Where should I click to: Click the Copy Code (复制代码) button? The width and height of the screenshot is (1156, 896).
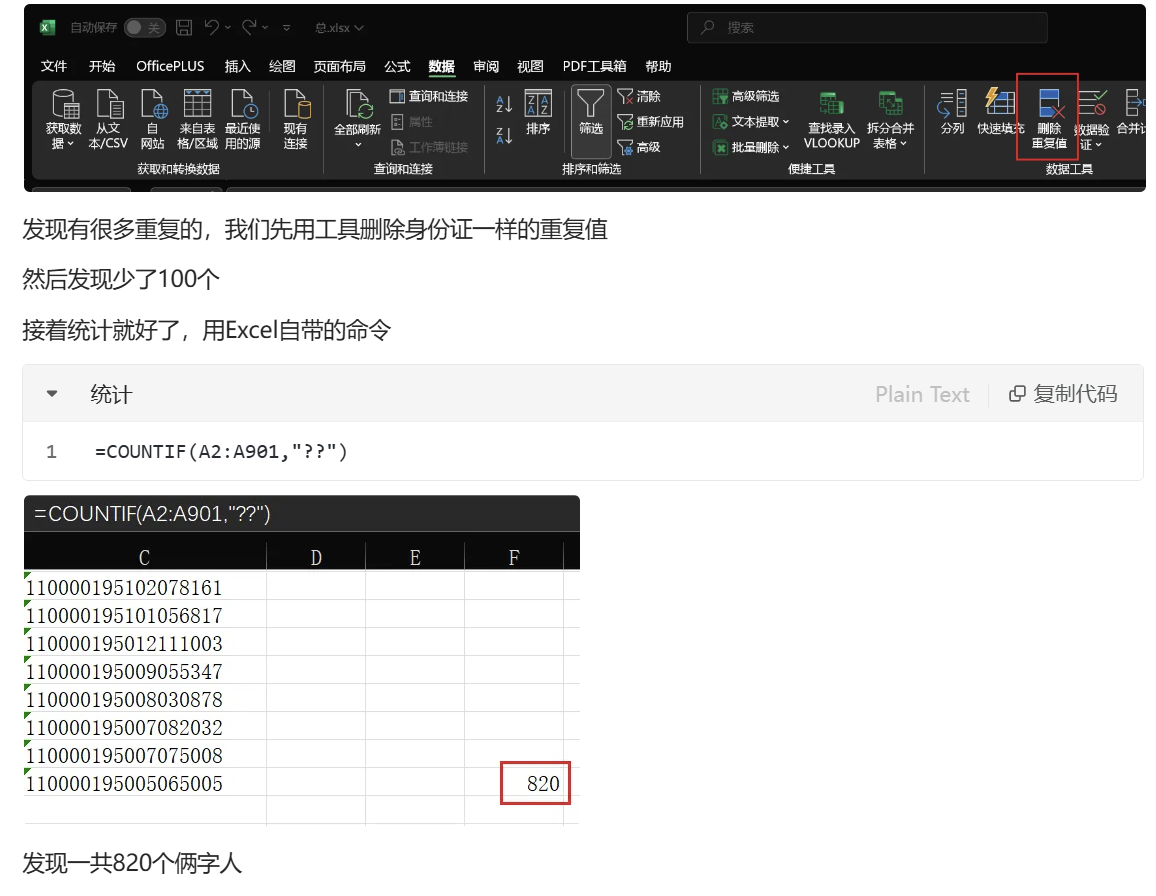[1062, 394]
